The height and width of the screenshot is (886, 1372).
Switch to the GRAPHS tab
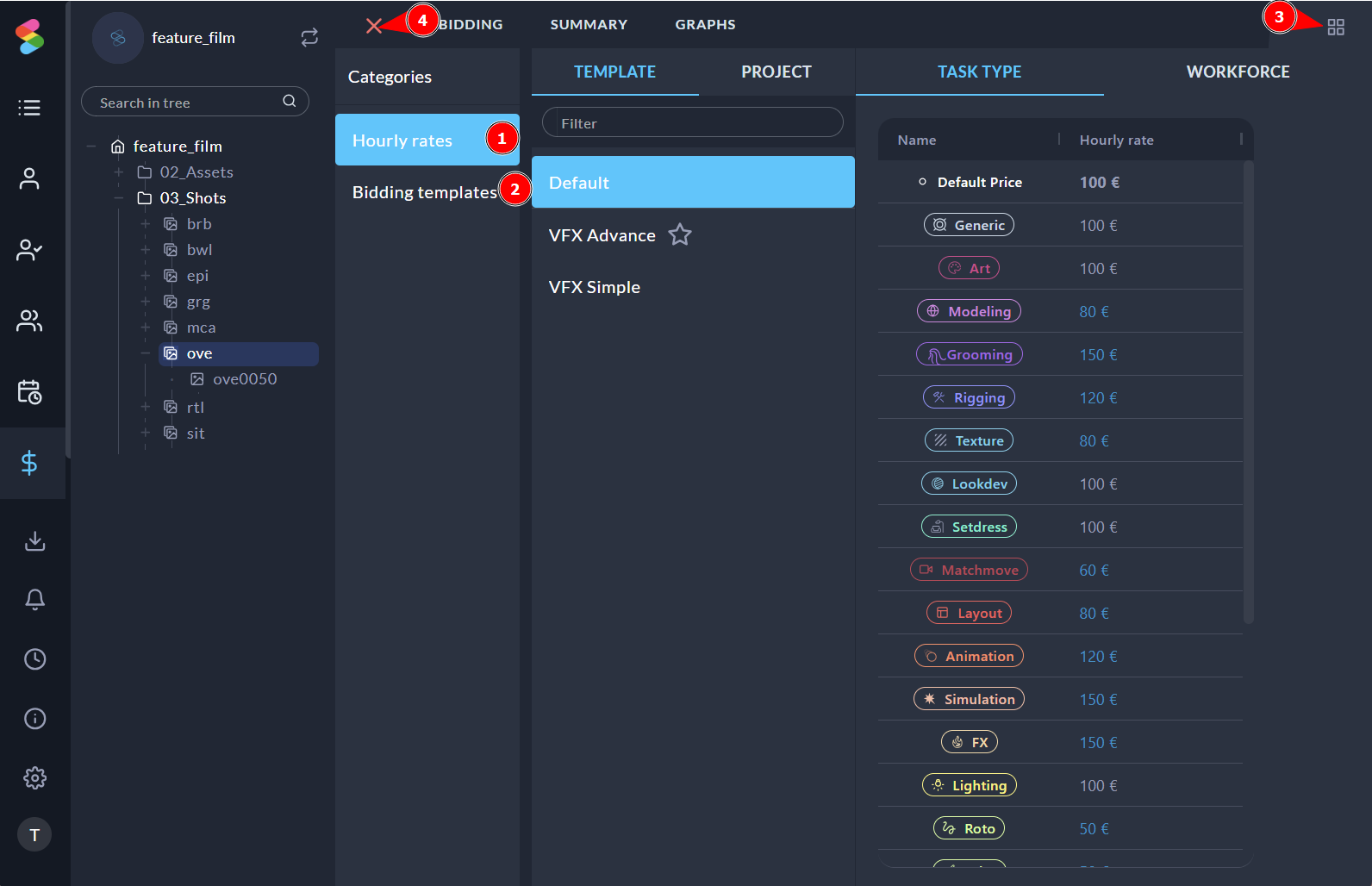coord(705,25)
